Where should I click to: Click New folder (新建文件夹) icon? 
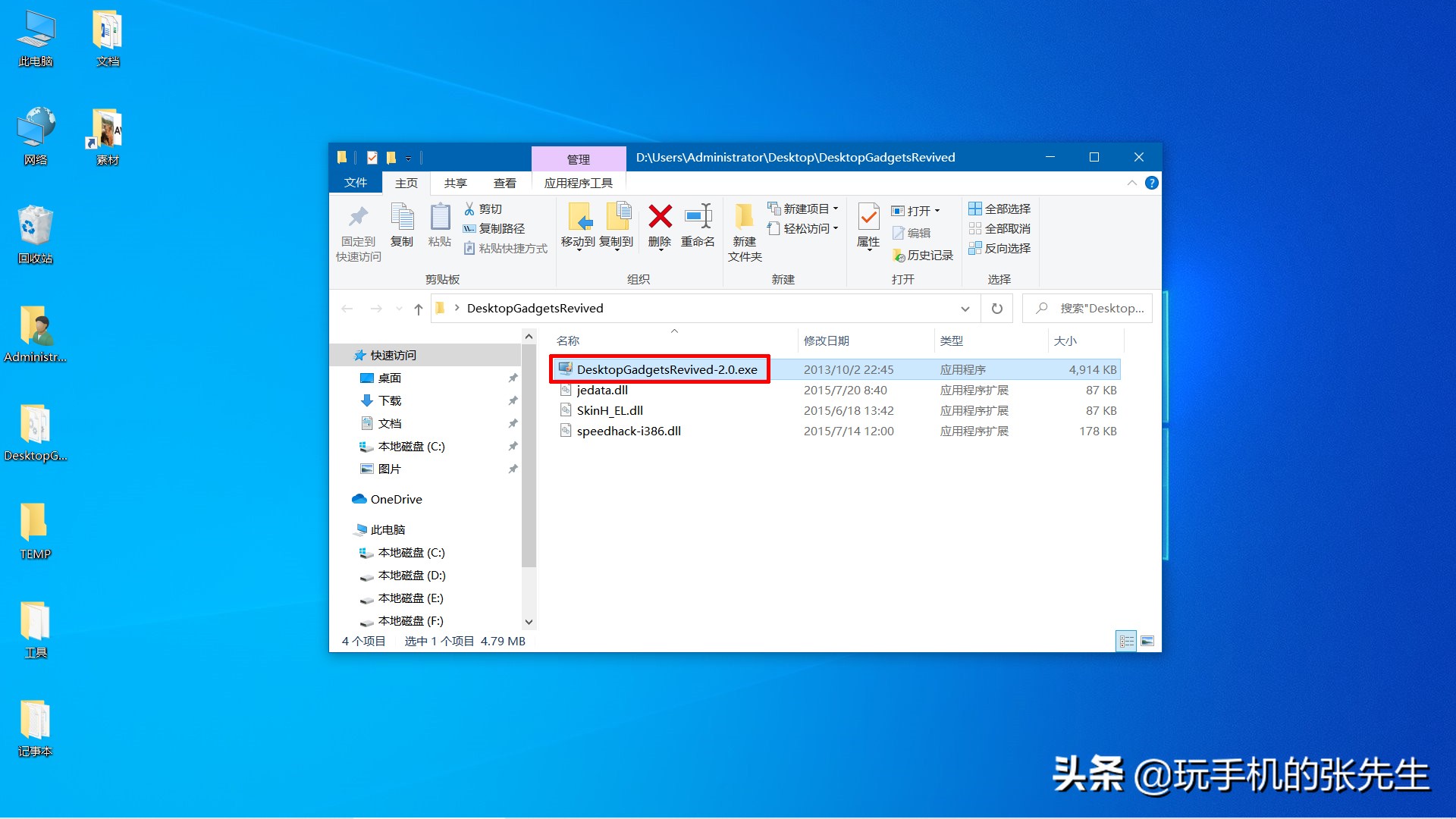745,217
